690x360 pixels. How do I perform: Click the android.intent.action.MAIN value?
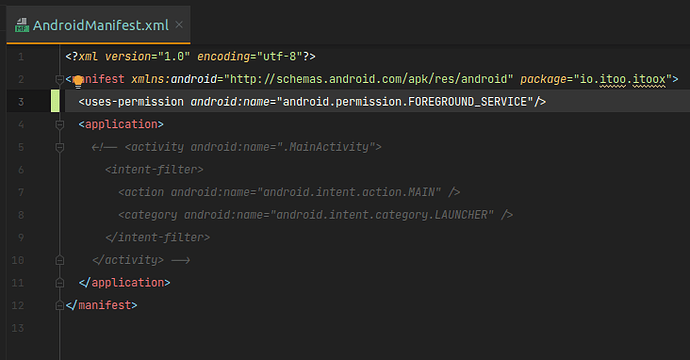point(349,192)
